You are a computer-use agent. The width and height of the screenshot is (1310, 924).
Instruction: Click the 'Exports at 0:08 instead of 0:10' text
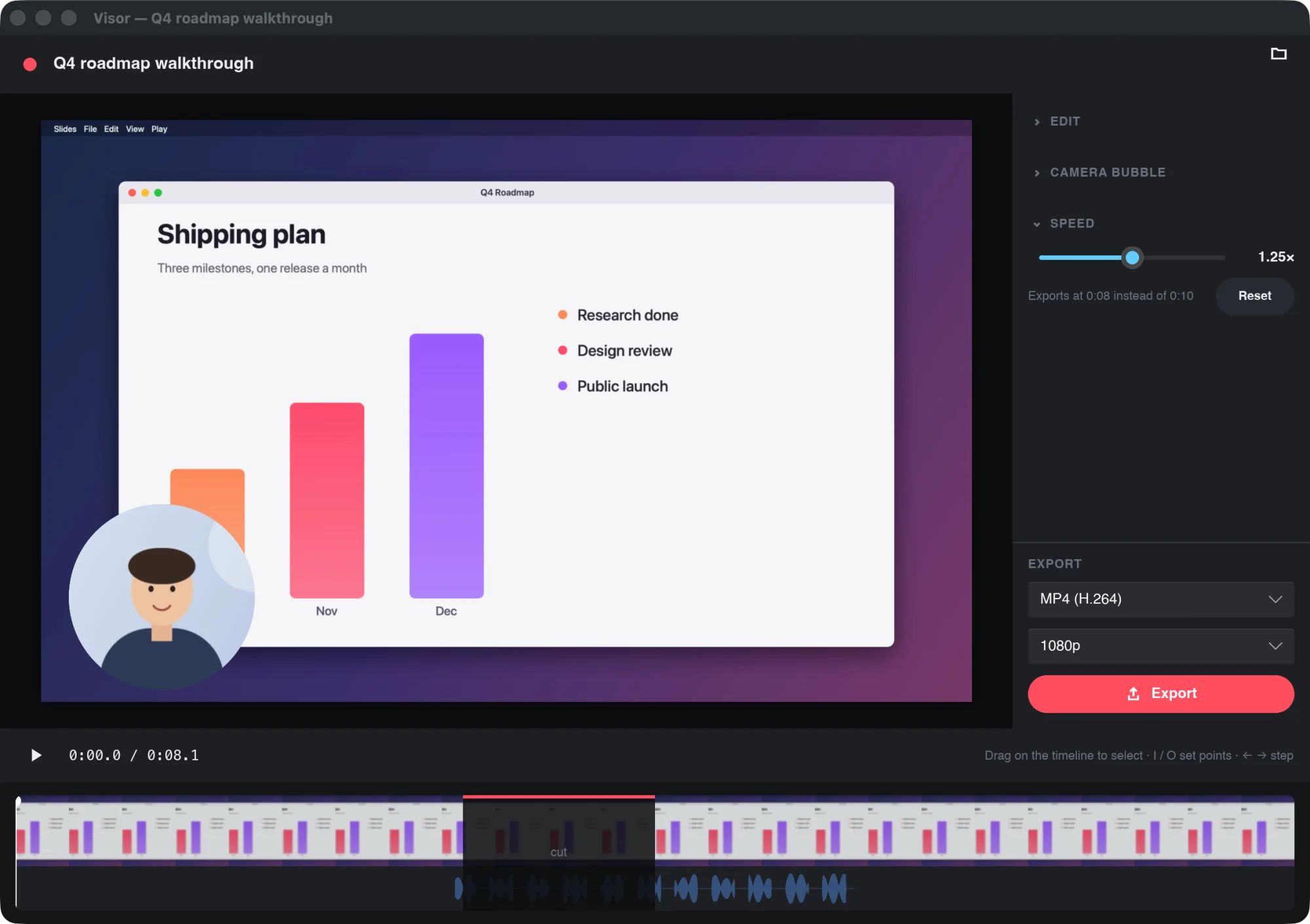point(1110,296)
